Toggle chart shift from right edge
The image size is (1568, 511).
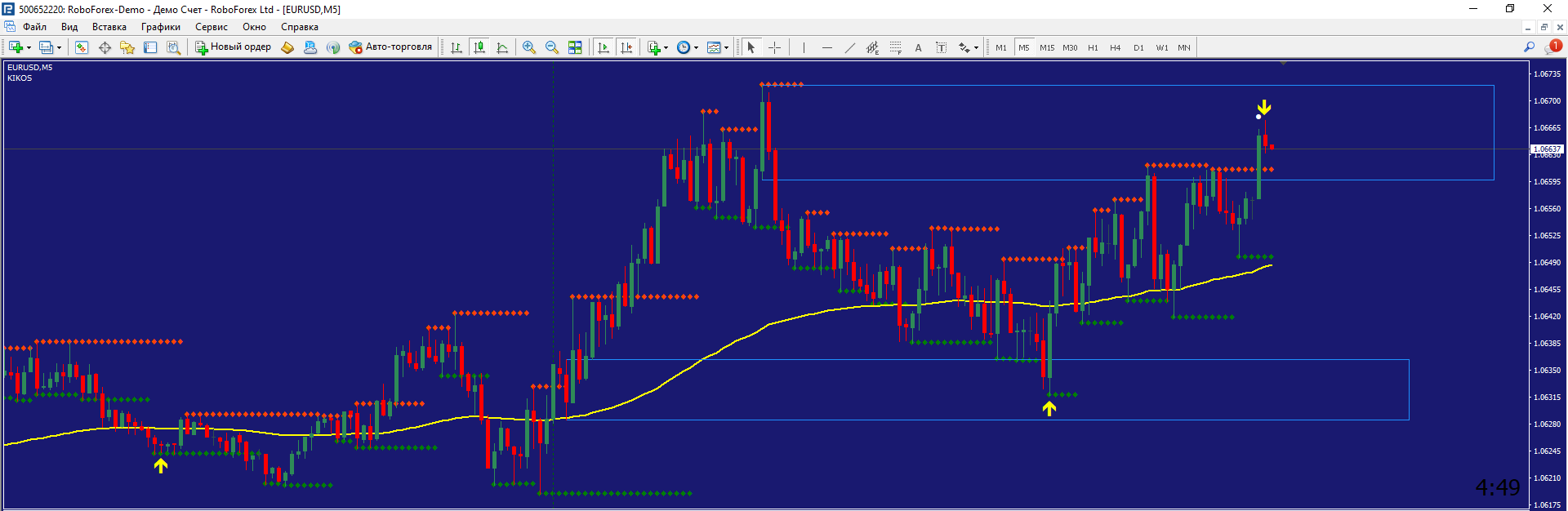coord(626,47)
